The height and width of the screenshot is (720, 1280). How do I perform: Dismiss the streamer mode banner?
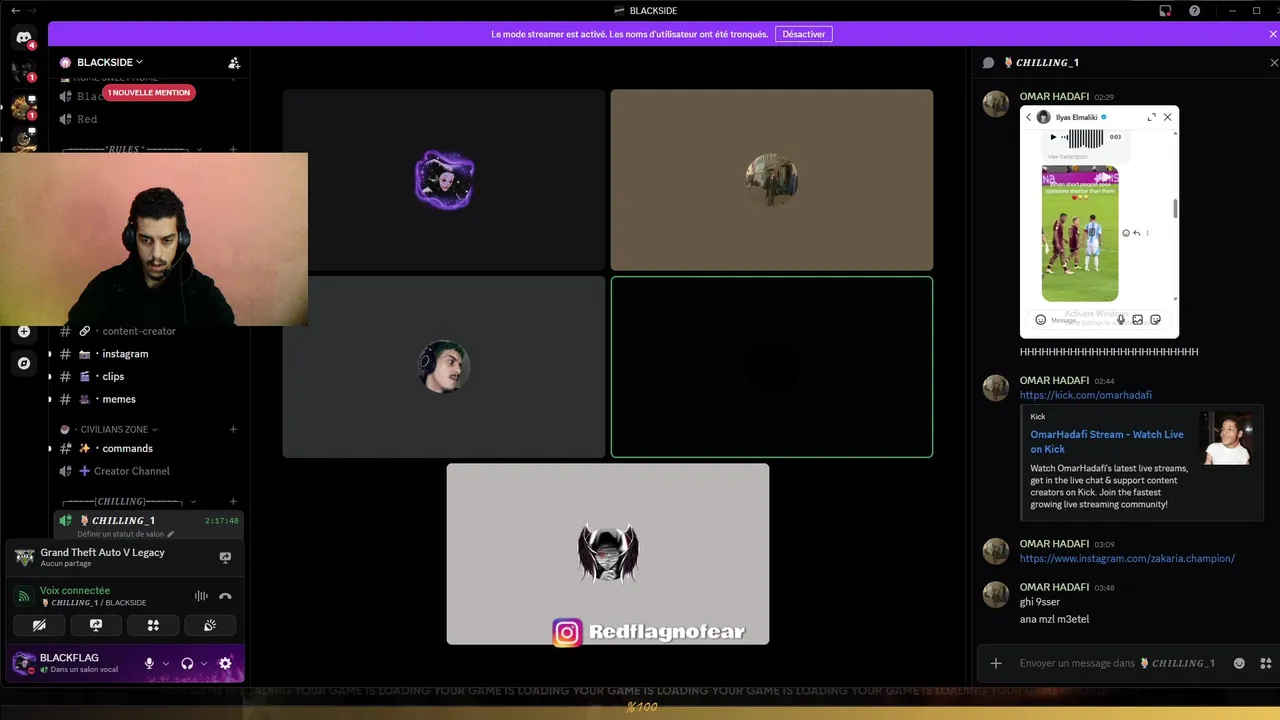click(1273, 34)
